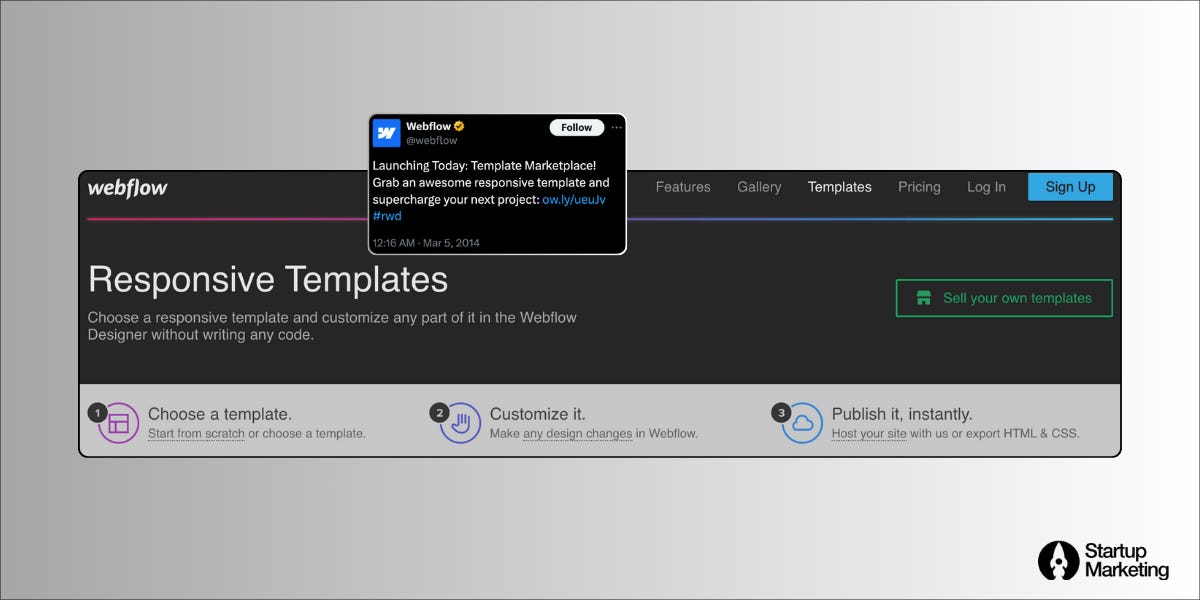
Task: Click the blue Sign Up button
Action: [x=1070, y=186]
